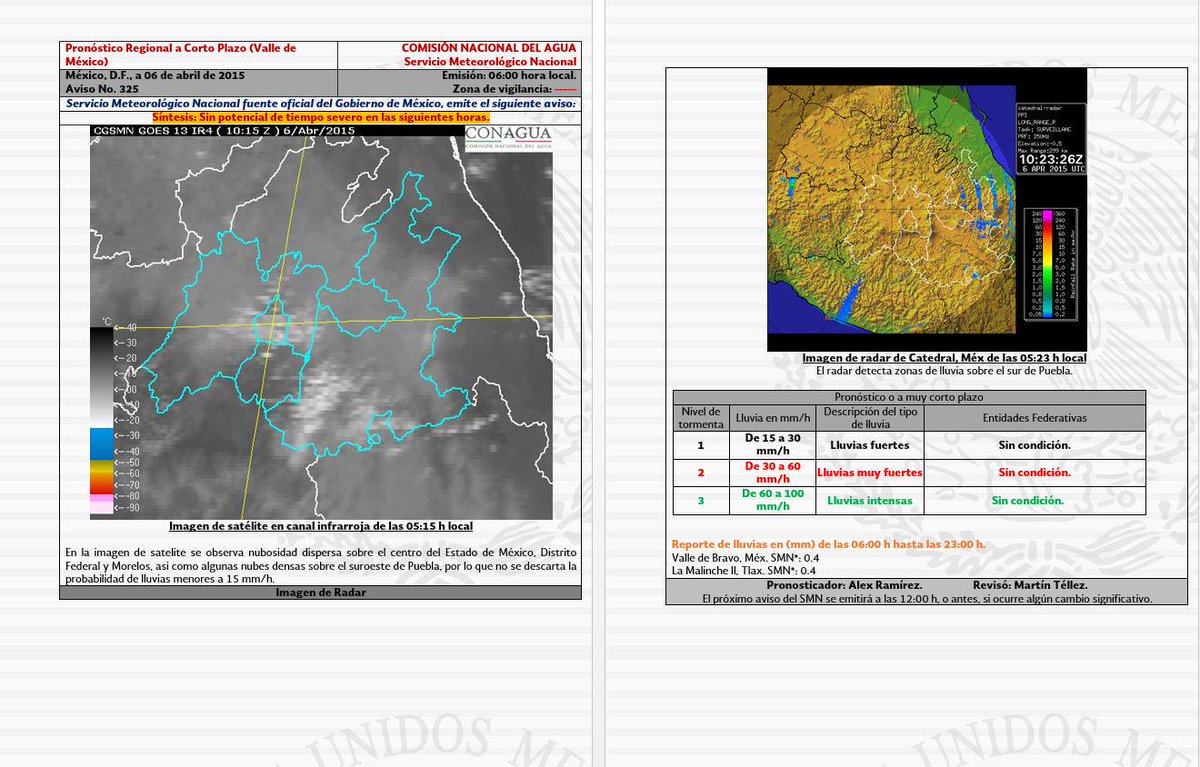Select caption 'Imagen de radar de Catedral, Méx'
The width and height of the screenshot is (1200, 767).
click(944, 358)
